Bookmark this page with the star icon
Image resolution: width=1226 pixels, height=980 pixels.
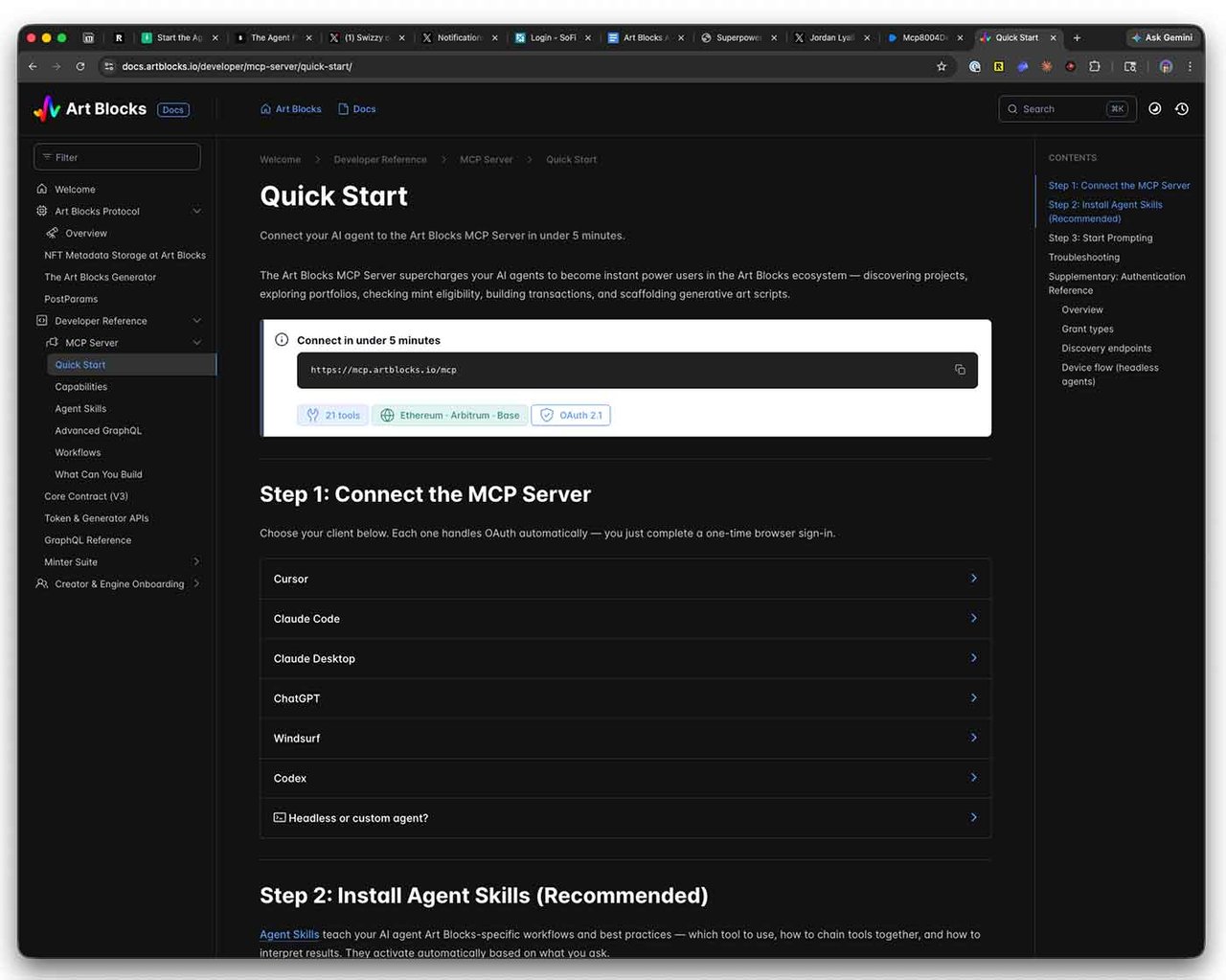942,66
